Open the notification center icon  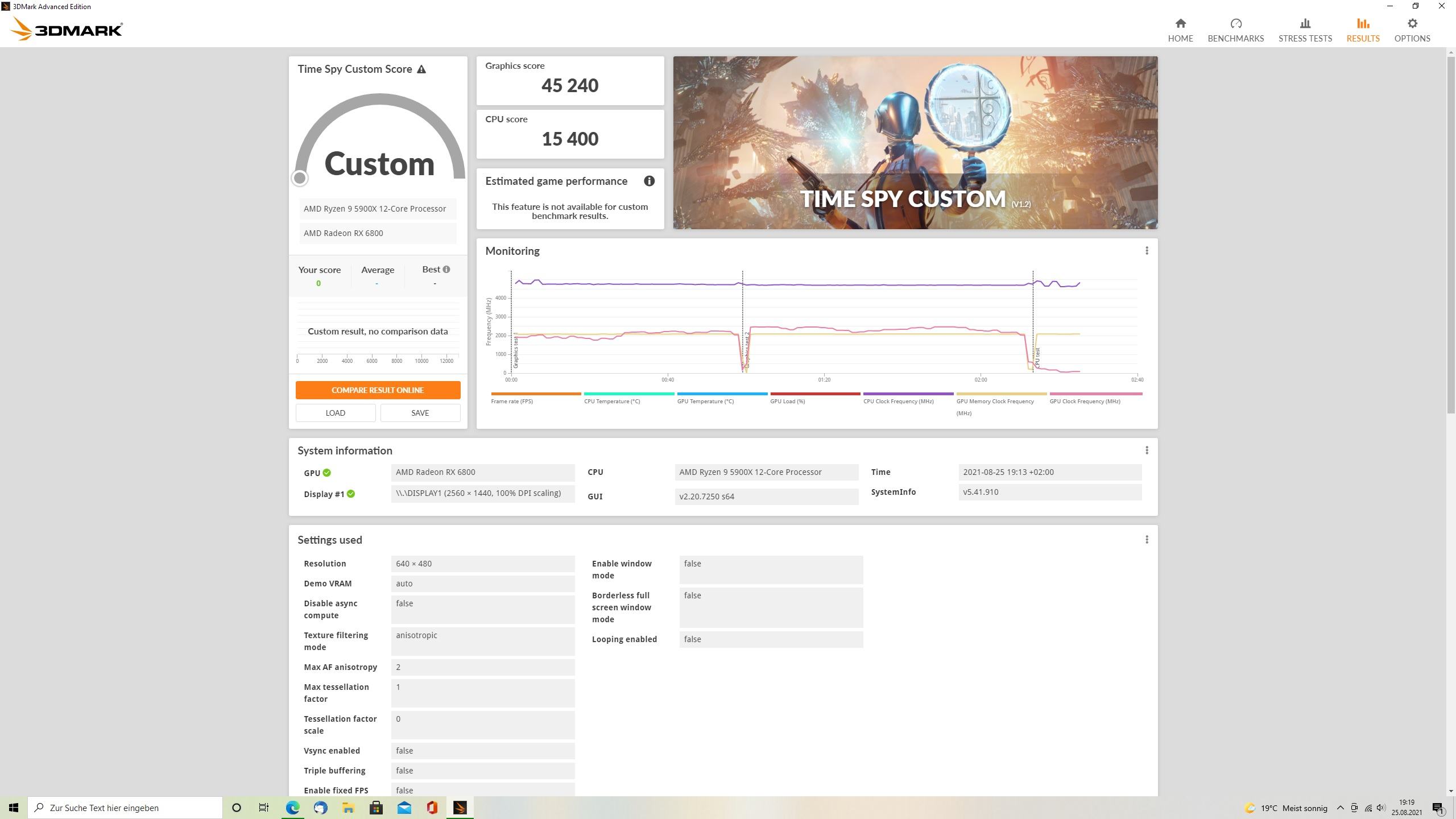point(1439,808)
